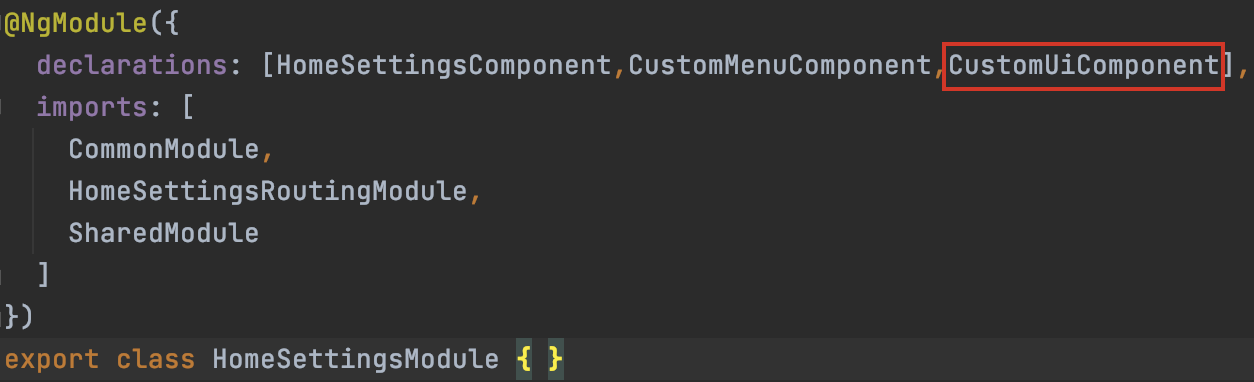Click the highlighted opening brace of class body

pos(524,359)
